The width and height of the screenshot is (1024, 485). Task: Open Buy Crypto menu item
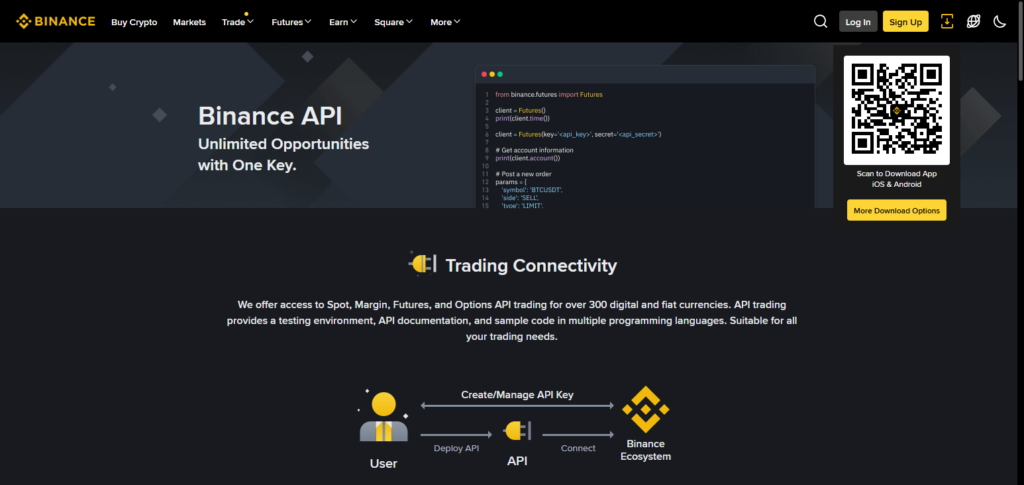pos(134,22)
